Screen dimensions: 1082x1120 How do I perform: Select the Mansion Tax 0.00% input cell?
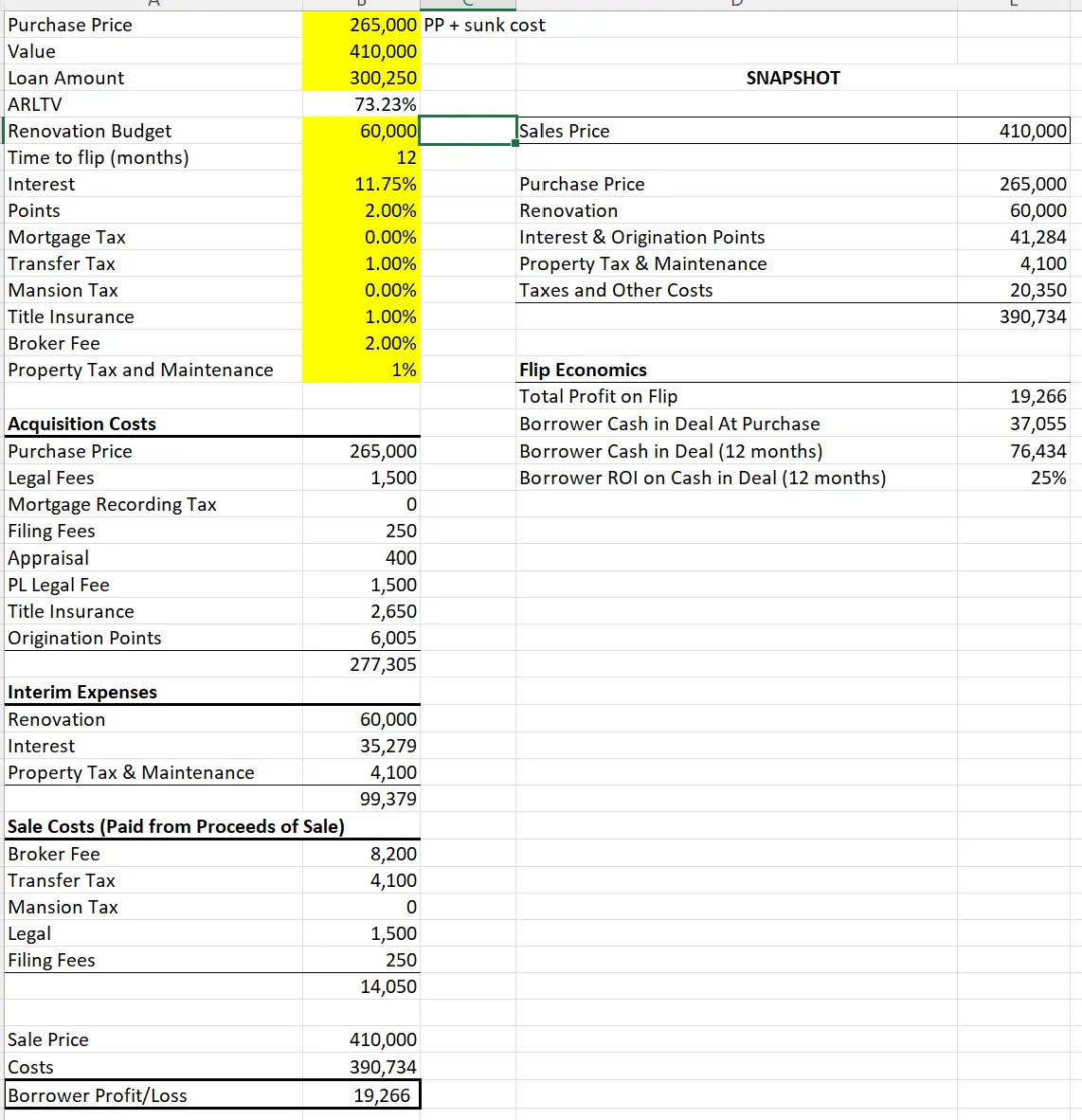point(361,290)
